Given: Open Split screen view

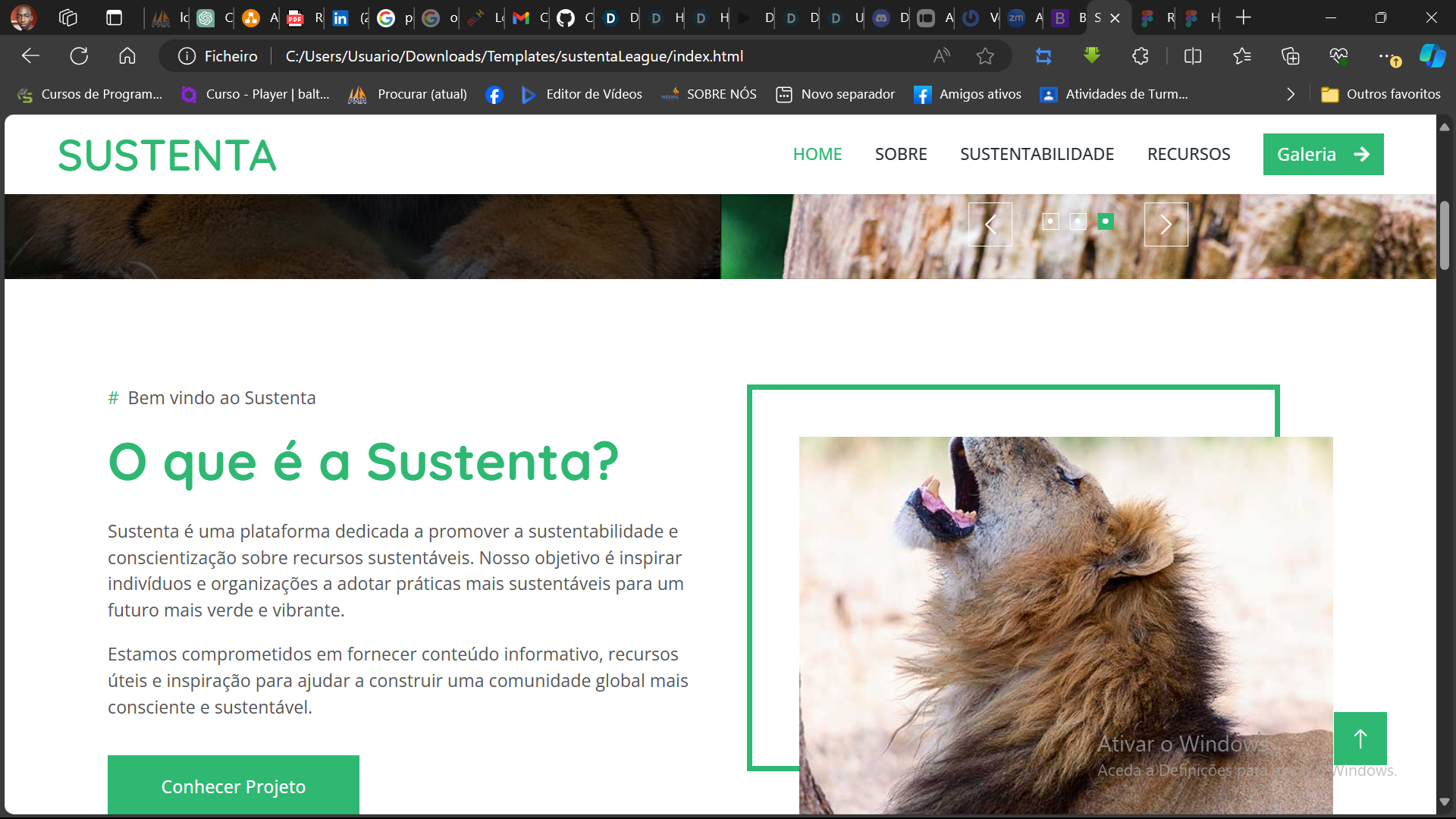Looking at the screenshot, I should coord(1192,56).
